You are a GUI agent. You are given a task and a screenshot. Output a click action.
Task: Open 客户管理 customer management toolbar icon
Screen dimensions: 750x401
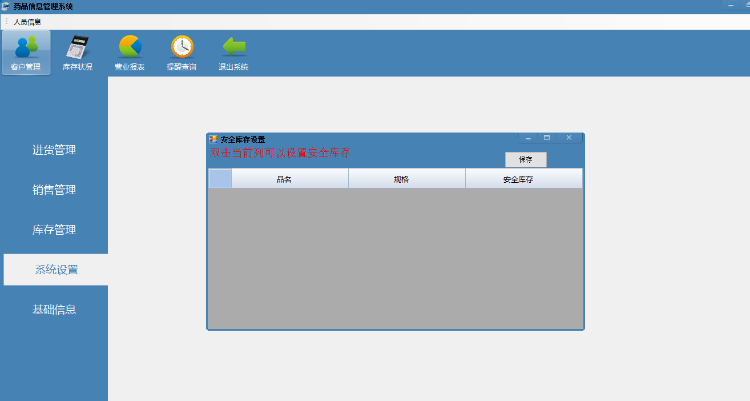[26, 53]
